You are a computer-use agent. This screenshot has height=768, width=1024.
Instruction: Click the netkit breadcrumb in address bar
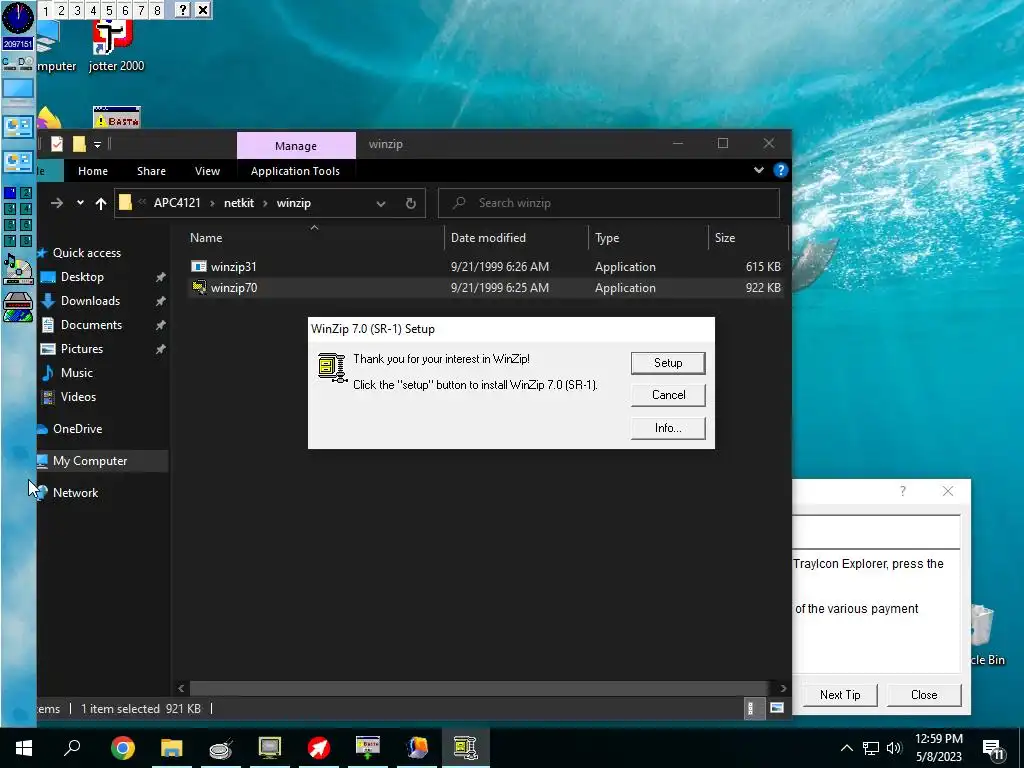click(x=238, y=203)
